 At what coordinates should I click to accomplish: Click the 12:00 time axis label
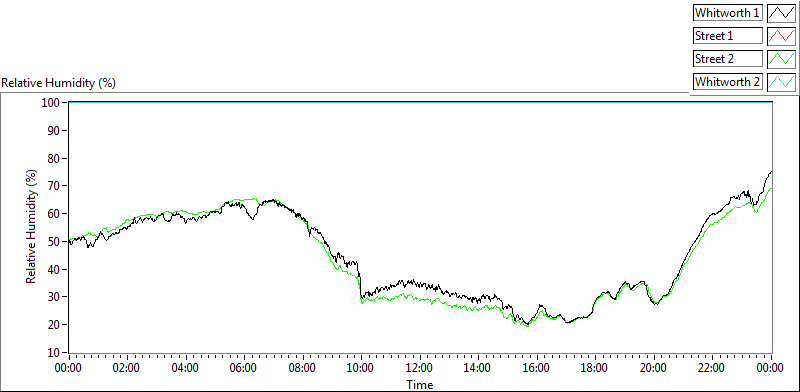(x=420, y=367)
